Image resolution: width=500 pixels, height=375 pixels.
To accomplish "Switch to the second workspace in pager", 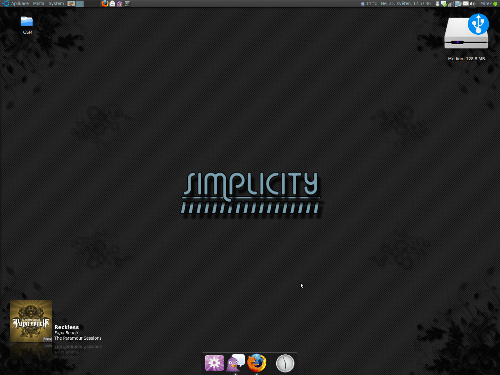I will 80,4.
